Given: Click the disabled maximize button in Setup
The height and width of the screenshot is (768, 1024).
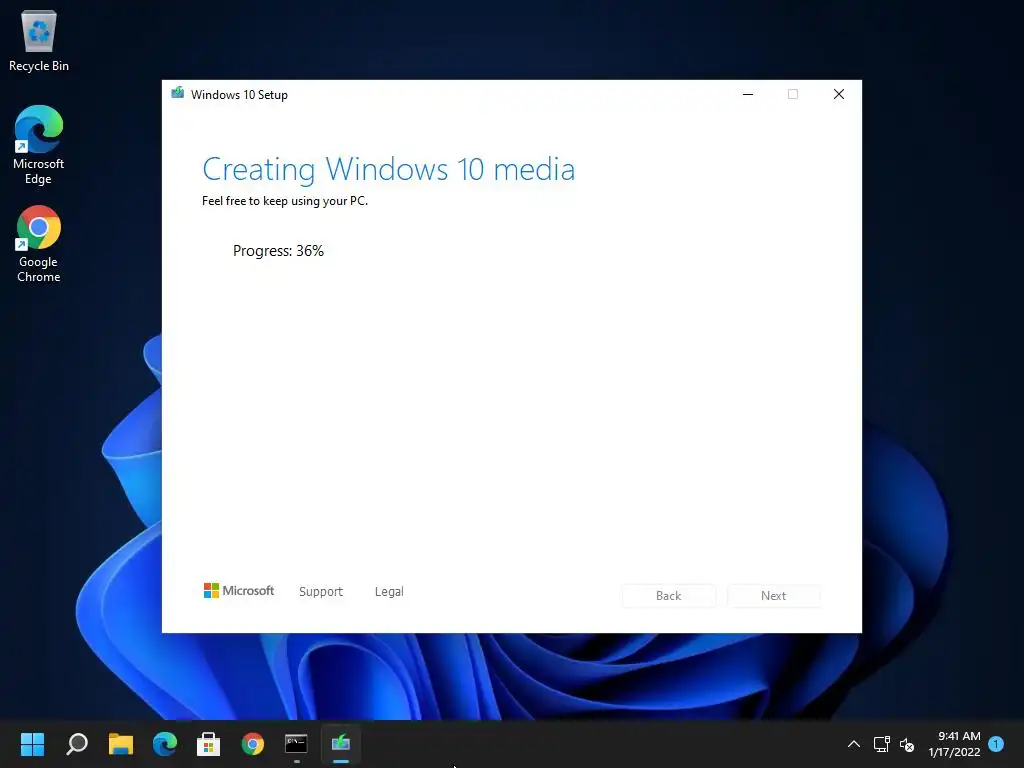Looking at the screenshot, I should [793, 94].
